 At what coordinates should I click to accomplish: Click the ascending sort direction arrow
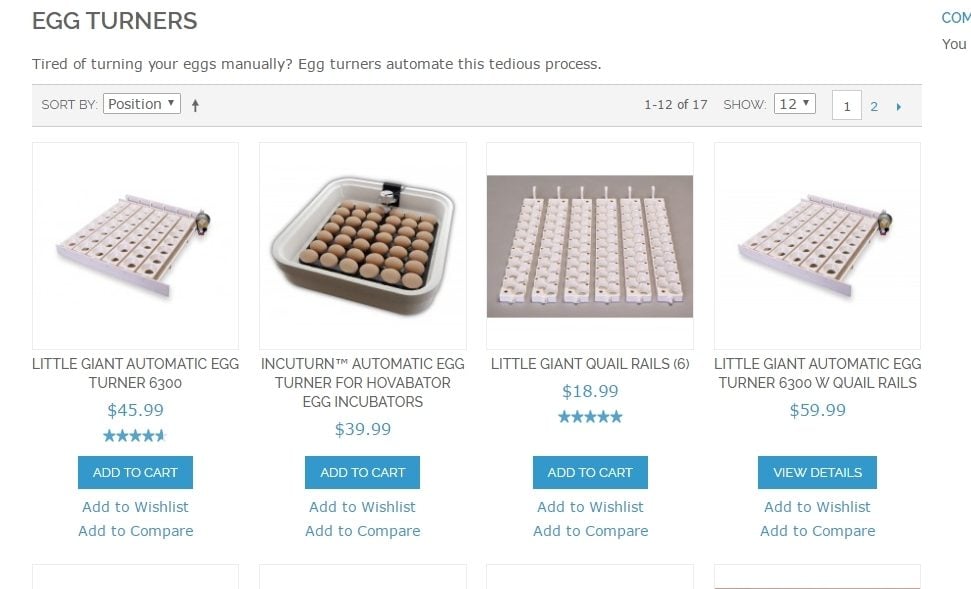pyautogui.click(x=195, y=105)
